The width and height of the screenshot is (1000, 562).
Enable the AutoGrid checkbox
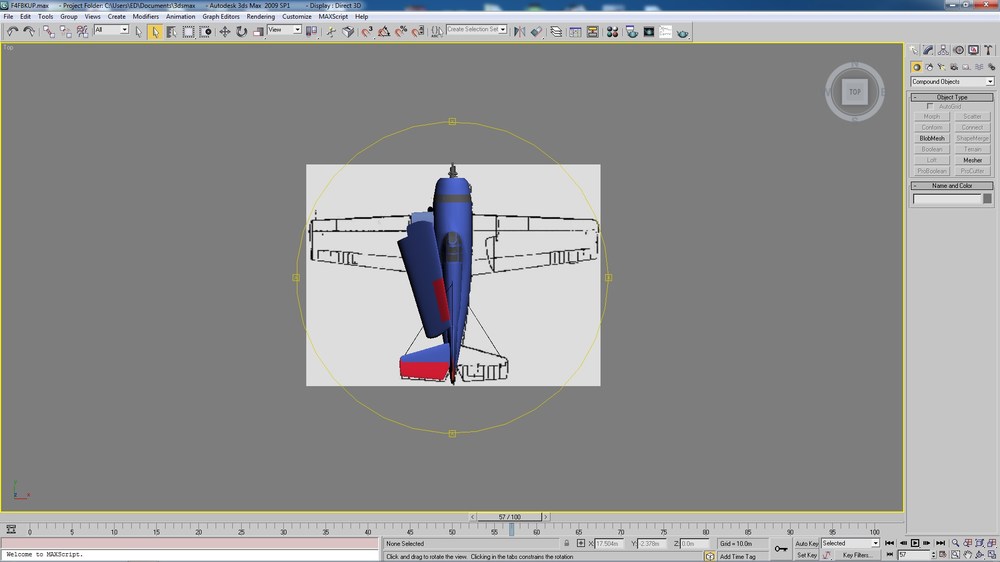(930, 107)
